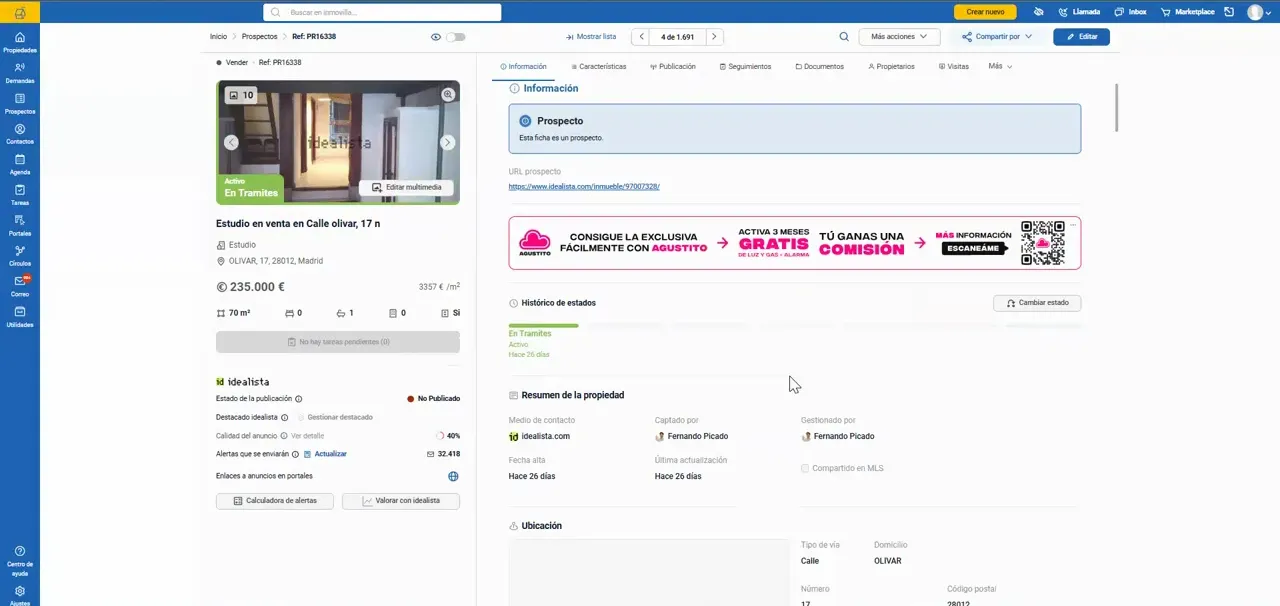Click the Editar button
The height and width of the screenshot is (606, 1280).
(1081, 36)
